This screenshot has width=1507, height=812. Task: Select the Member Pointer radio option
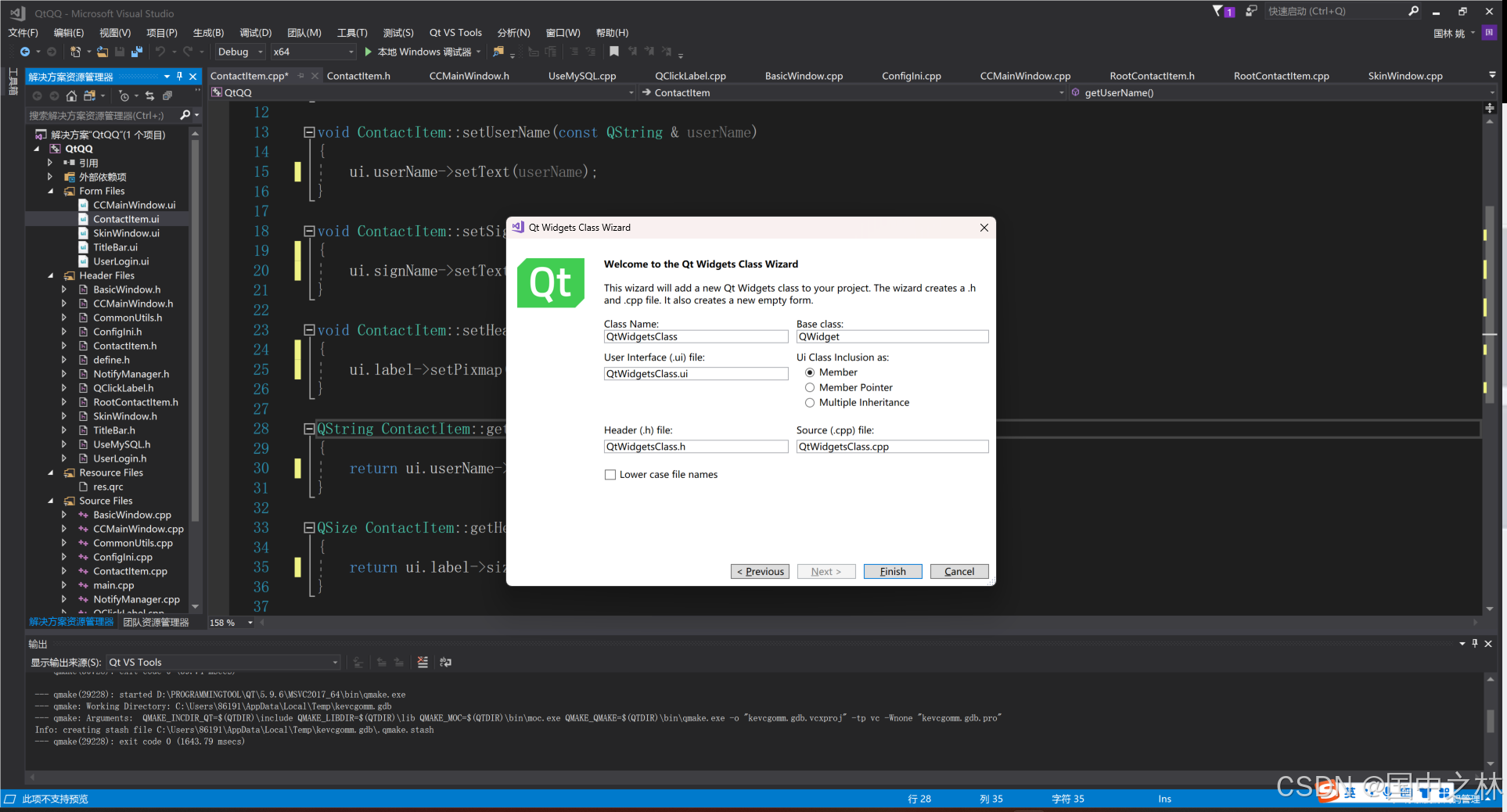coord(810,387)
